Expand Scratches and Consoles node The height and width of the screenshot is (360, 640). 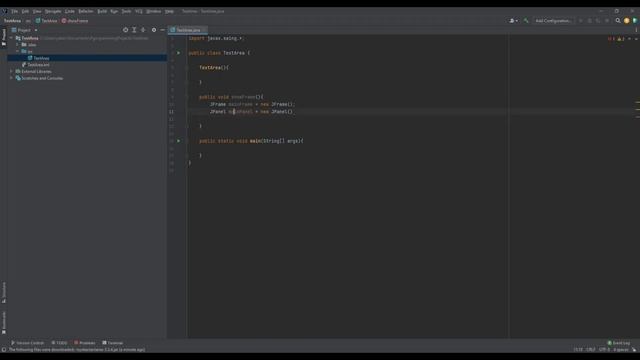tap(11, 78)
